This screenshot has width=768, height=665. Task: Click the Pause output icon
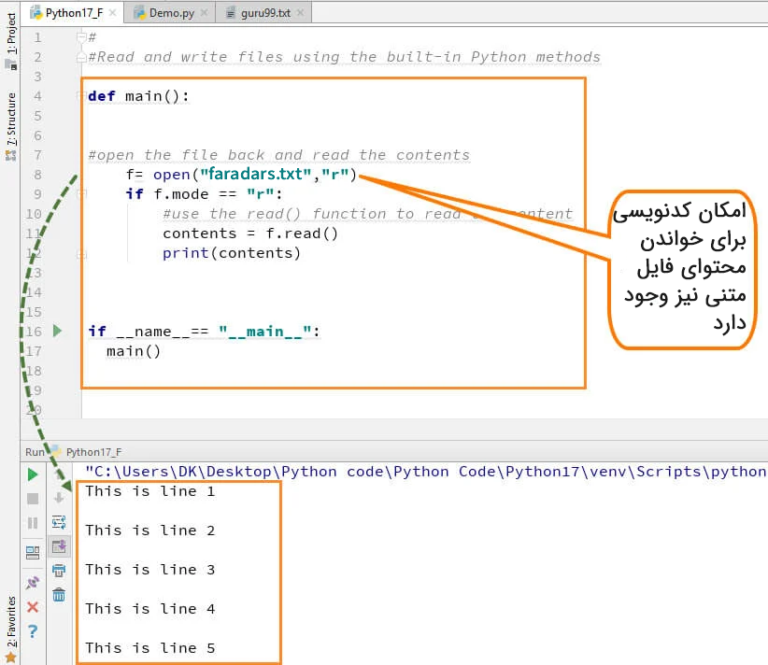tap(32, 522)
